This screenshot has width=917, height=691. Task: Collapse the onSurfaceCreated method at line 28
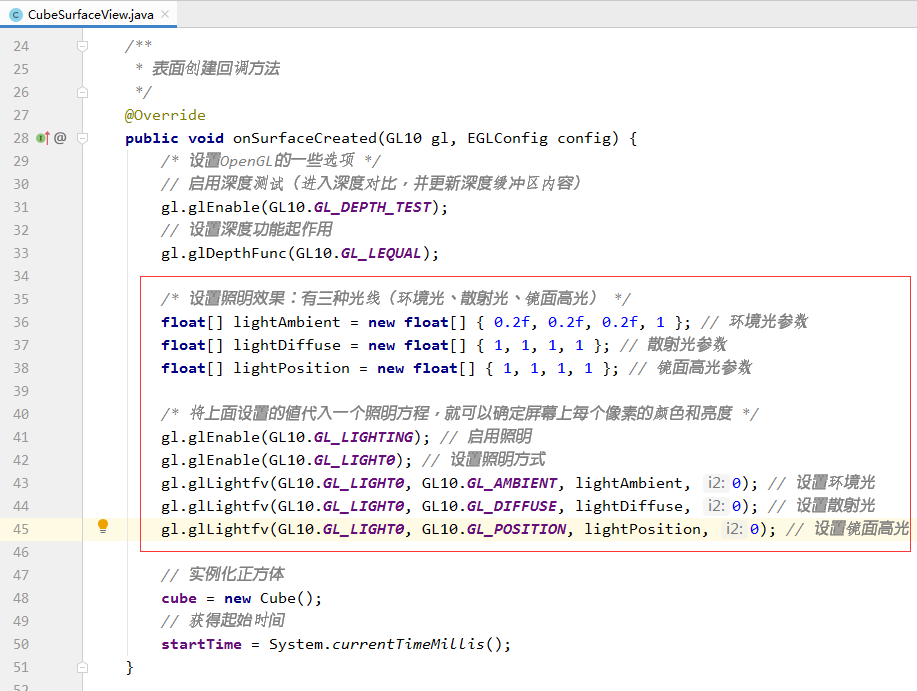pos(82,139)
